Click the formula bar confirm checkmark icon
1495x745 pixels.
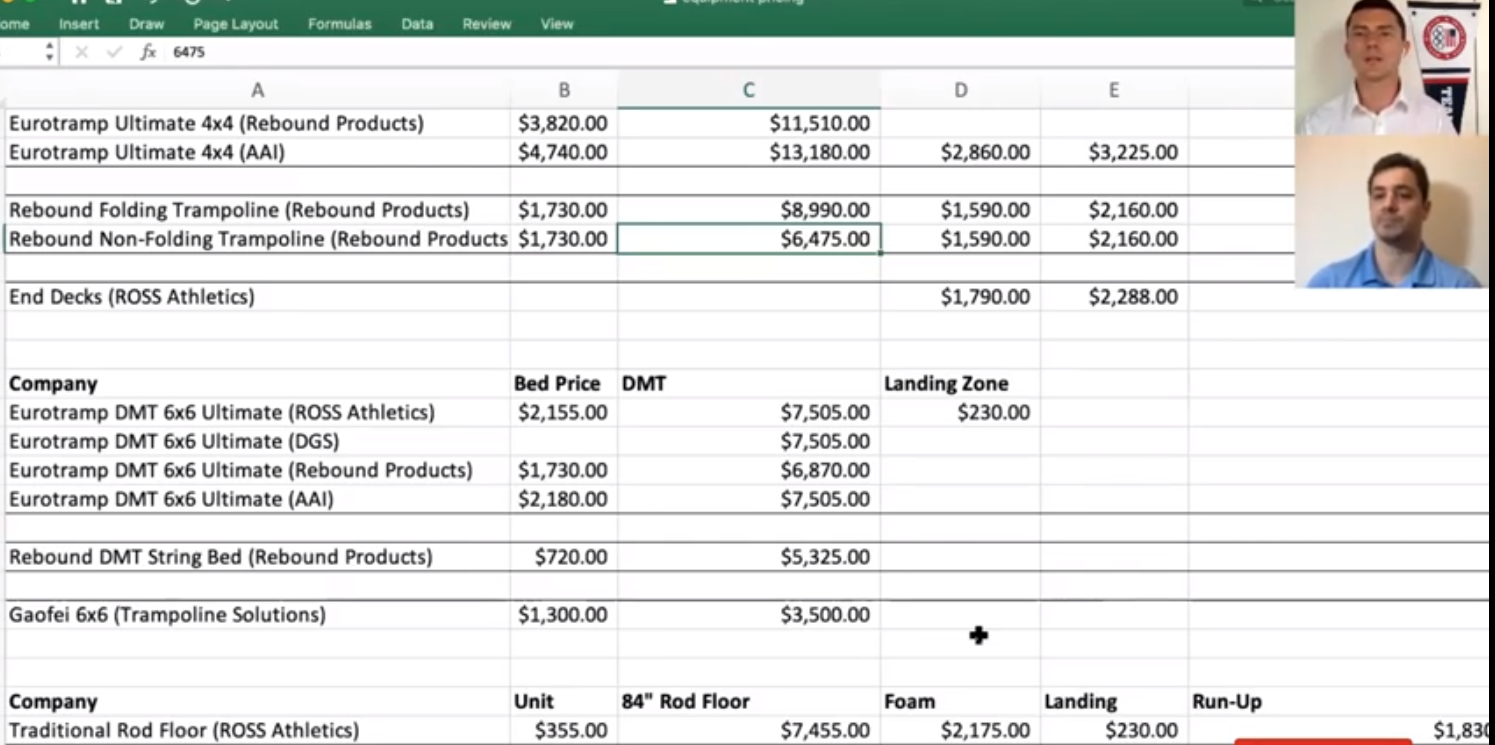tap(114, 52)
